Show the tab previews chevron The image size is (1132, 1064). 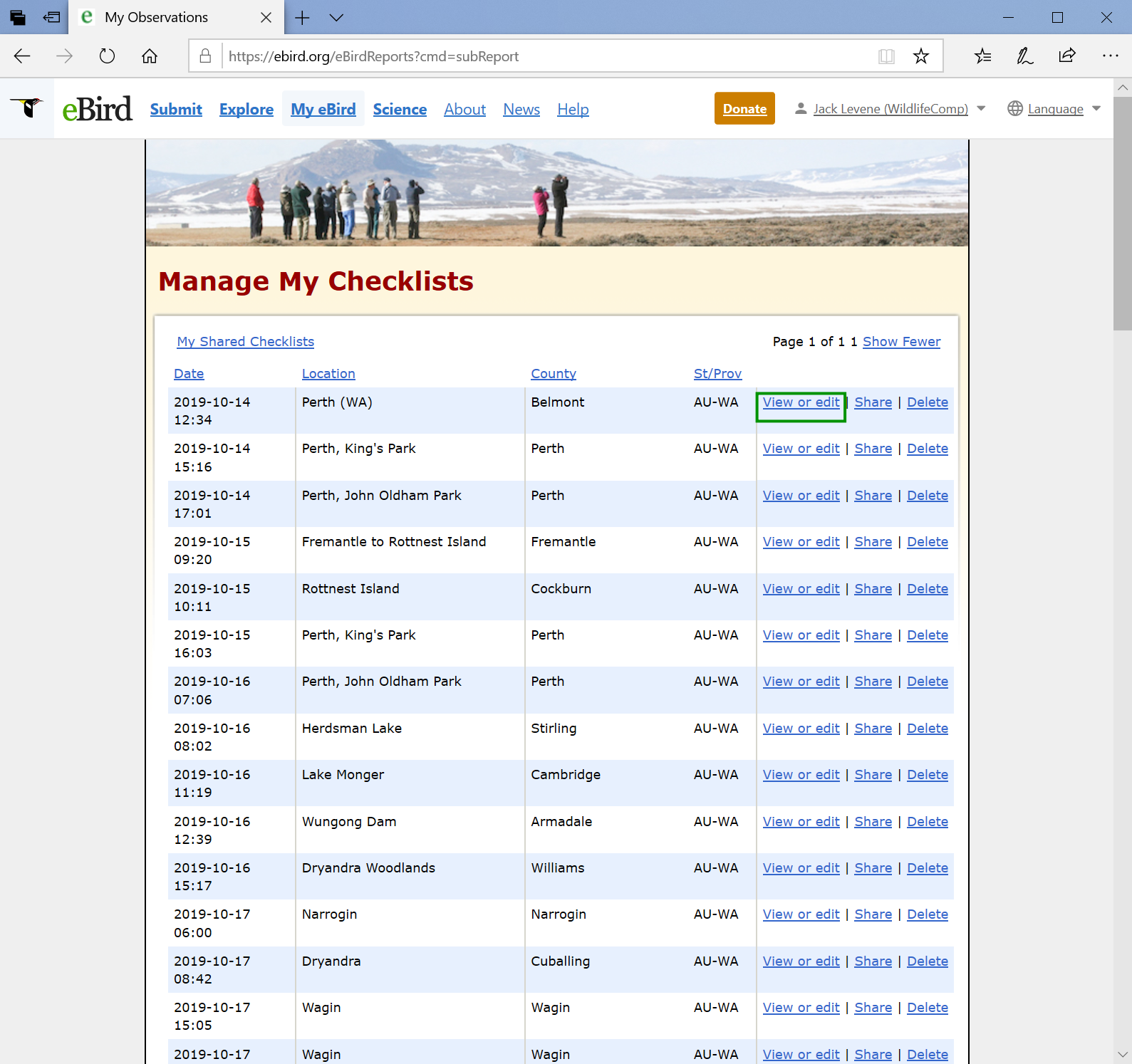pos(336,18)
